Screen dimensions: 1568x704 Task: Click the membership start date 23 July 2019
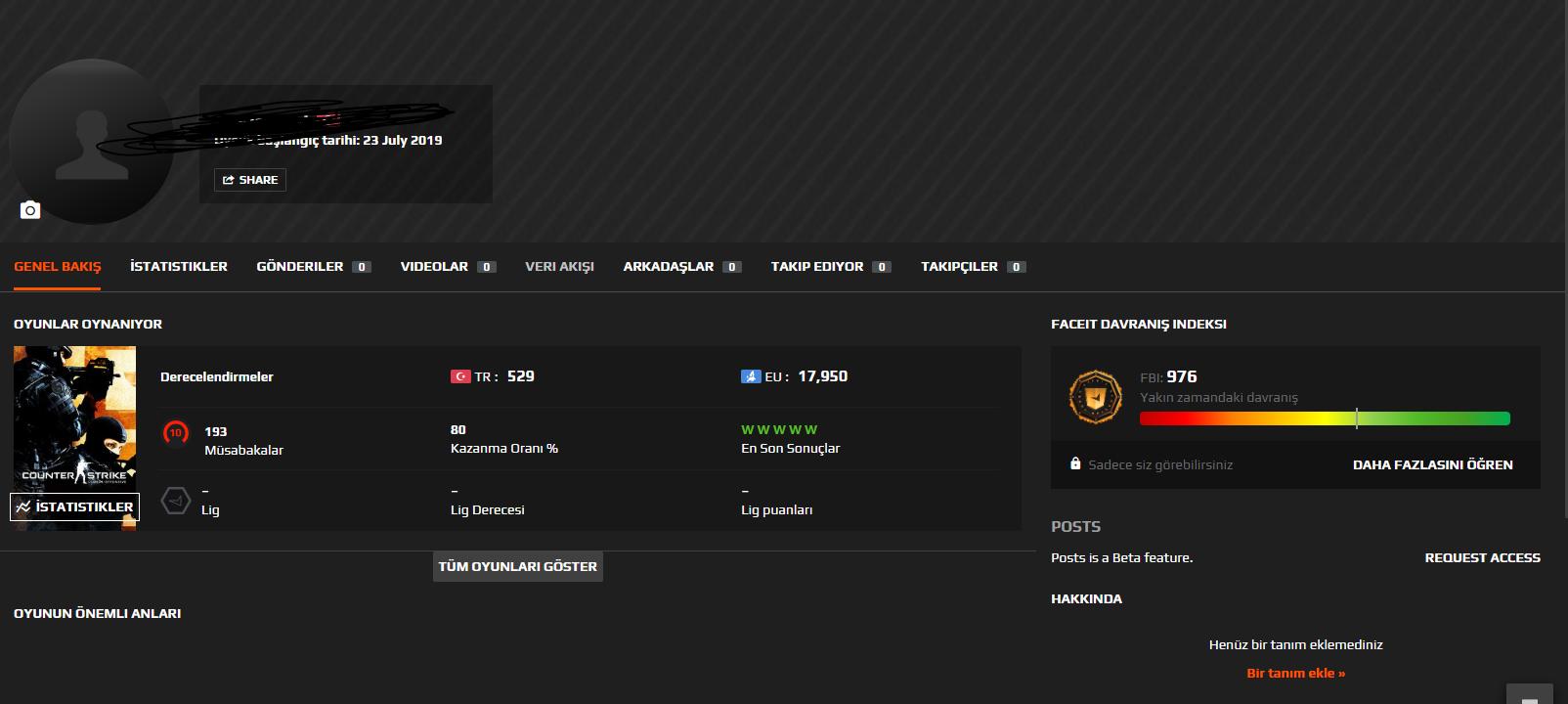(402, 140)
